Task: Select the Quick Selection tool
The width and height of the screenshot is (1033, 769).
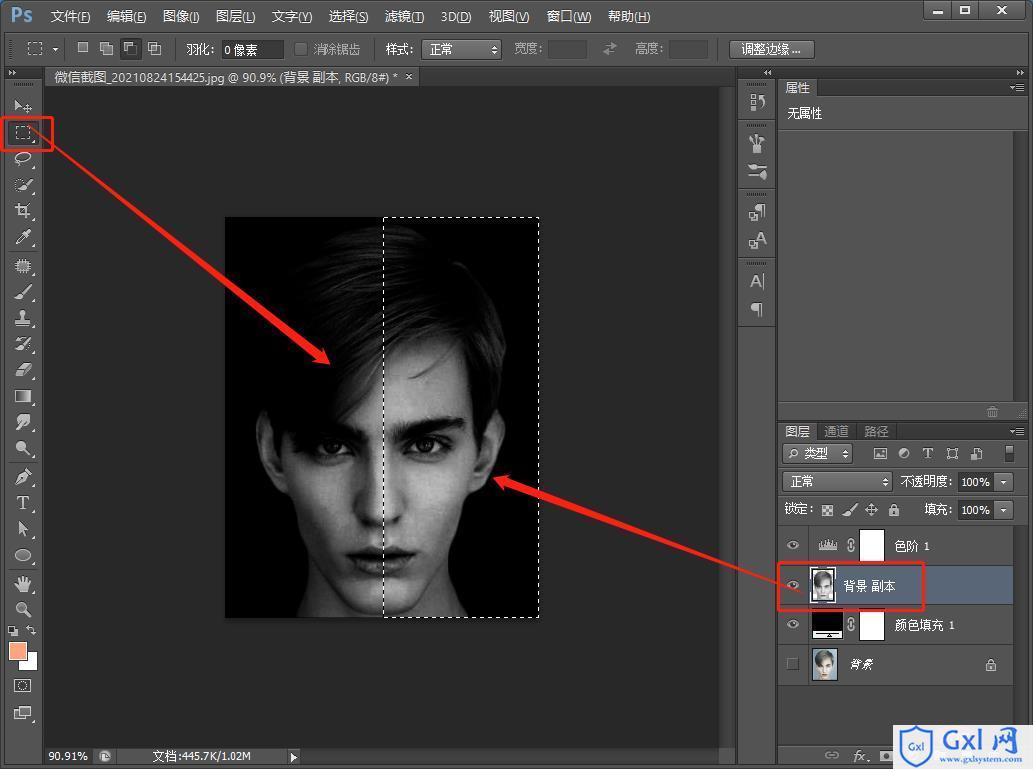Action: click(x=23, y=185)
